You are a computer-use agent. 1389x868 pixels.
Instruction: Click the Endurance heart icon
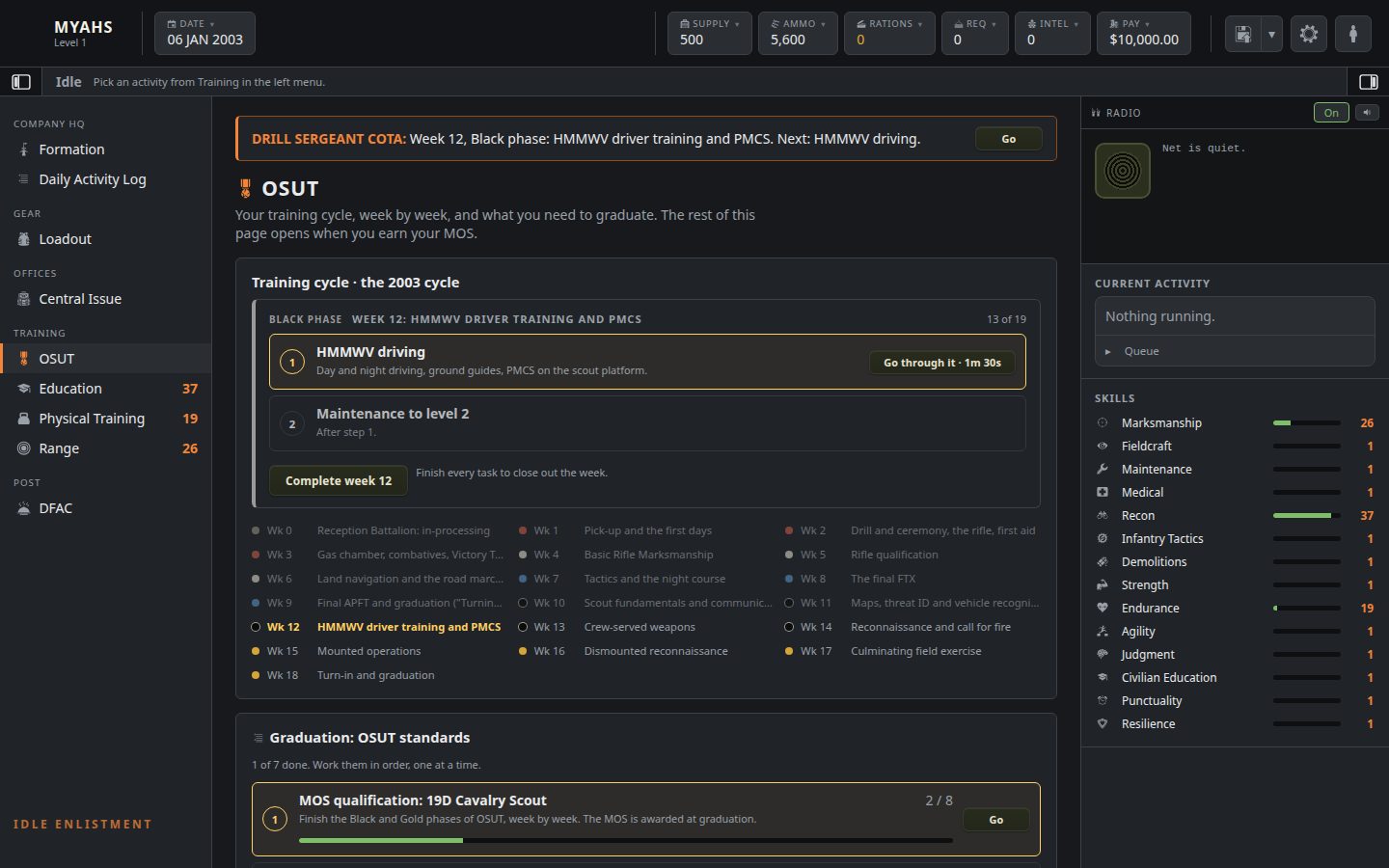coord(1103,608)
